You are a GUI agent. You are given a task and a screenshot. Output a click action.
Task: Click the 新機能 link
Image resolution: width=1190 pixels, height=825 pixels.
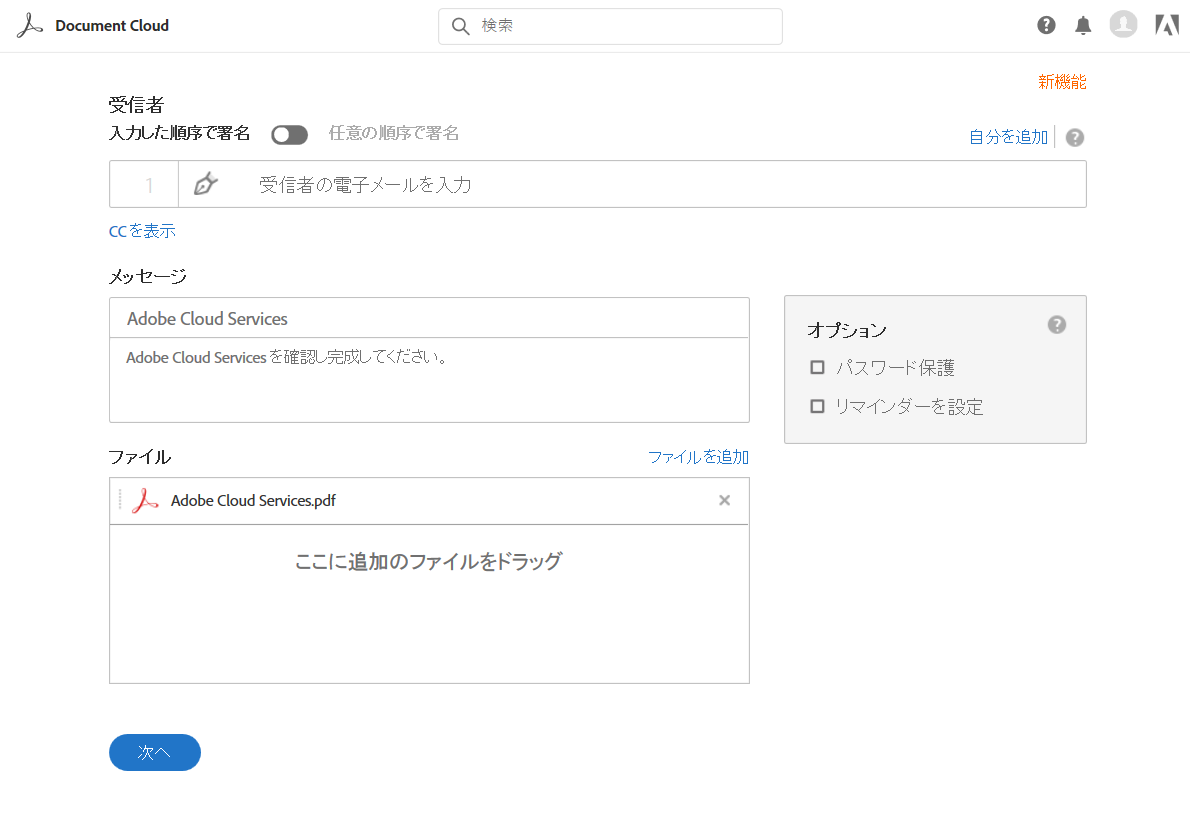[x=1062, y=82]
